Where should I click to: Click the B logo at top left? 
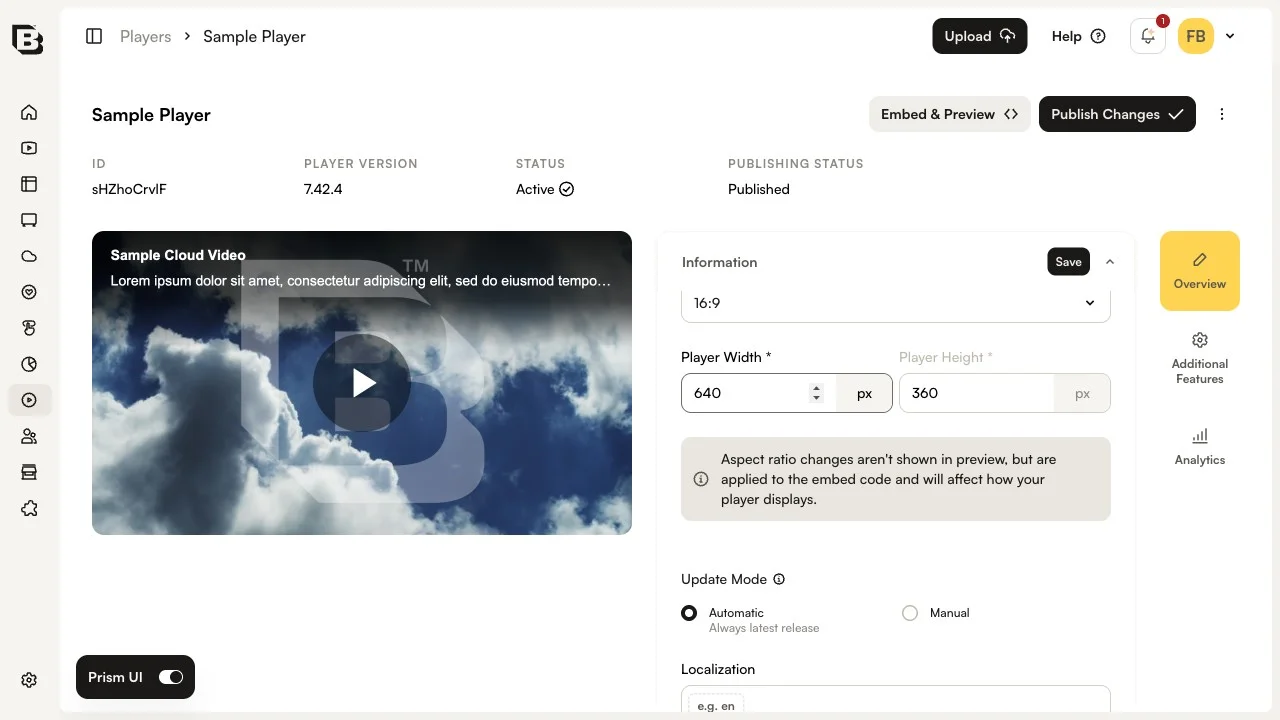(x=28, y=39)
